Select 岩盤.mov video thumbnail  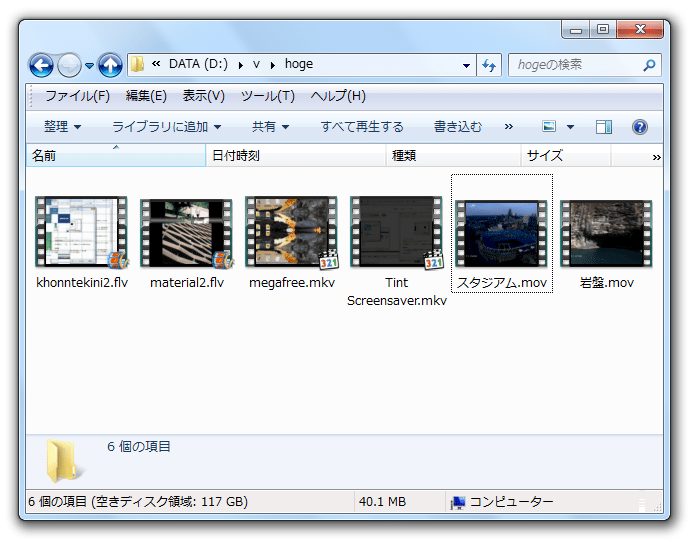[x=606, y=233]
